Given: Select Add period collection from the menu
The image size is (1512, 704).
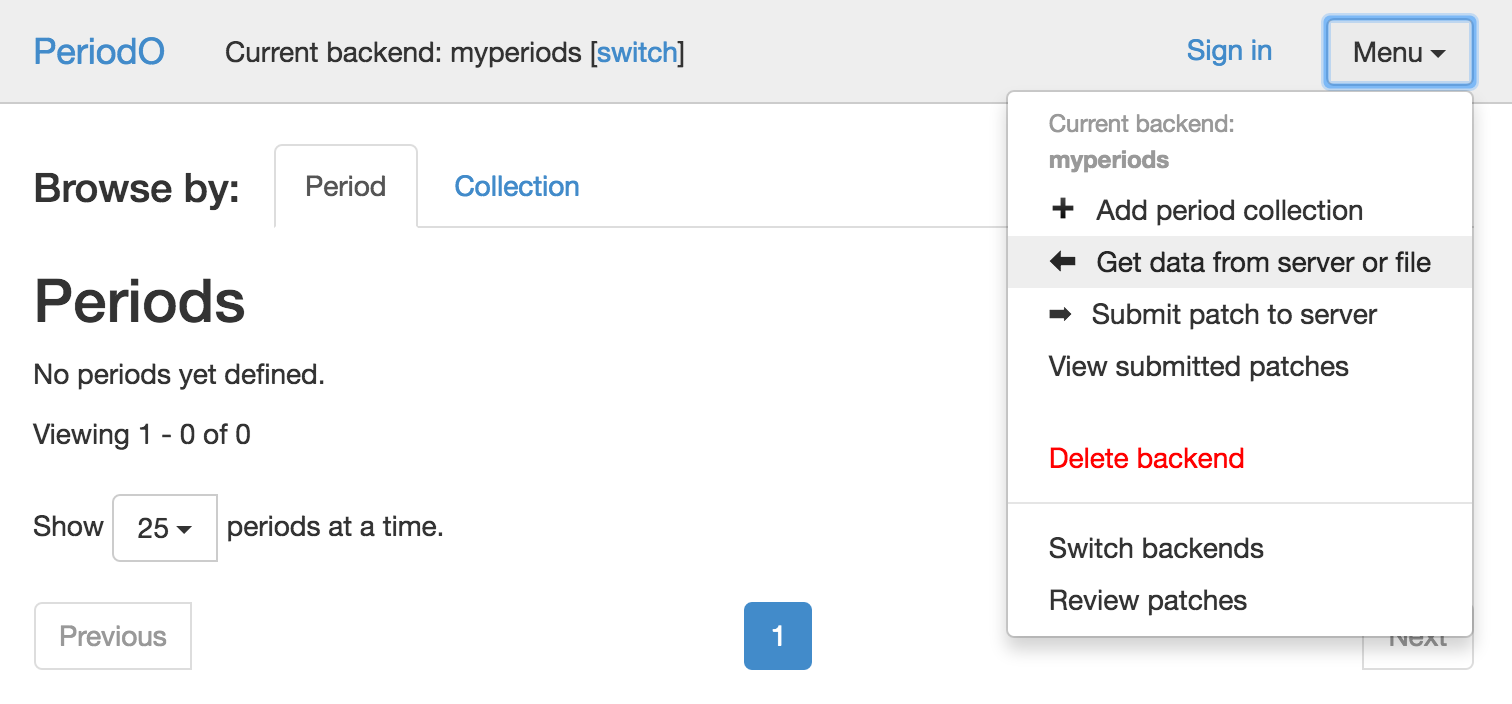Looking at the screenshot, I should 1228,210.
